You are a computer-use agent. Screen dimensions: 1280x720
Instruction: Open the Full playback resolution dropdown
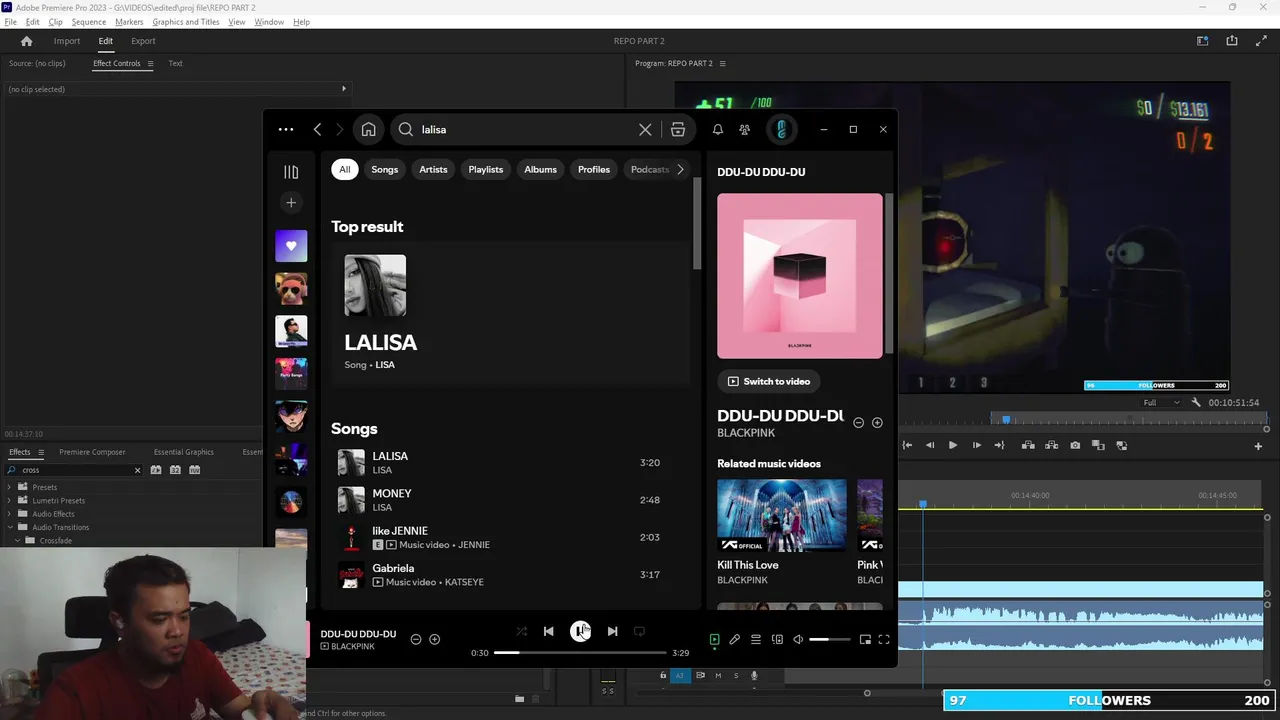(1161, 402)
